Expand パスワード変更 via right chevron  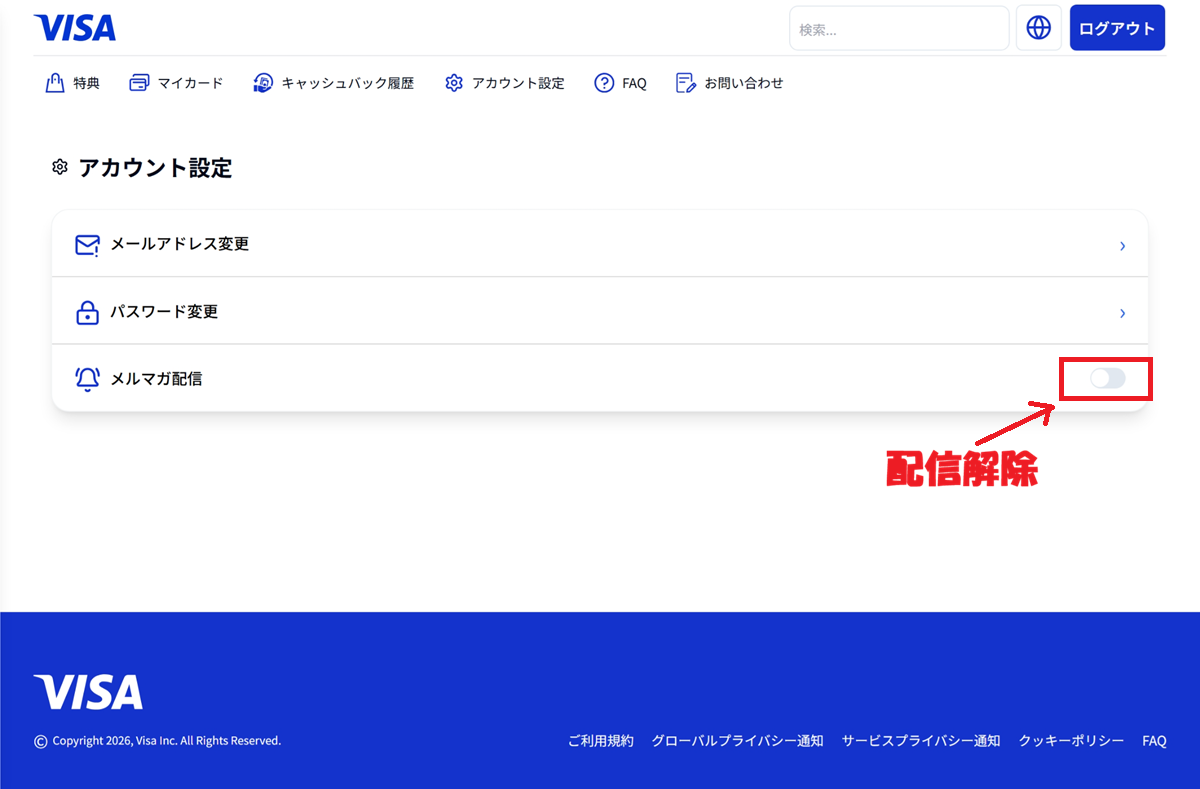1122,313
